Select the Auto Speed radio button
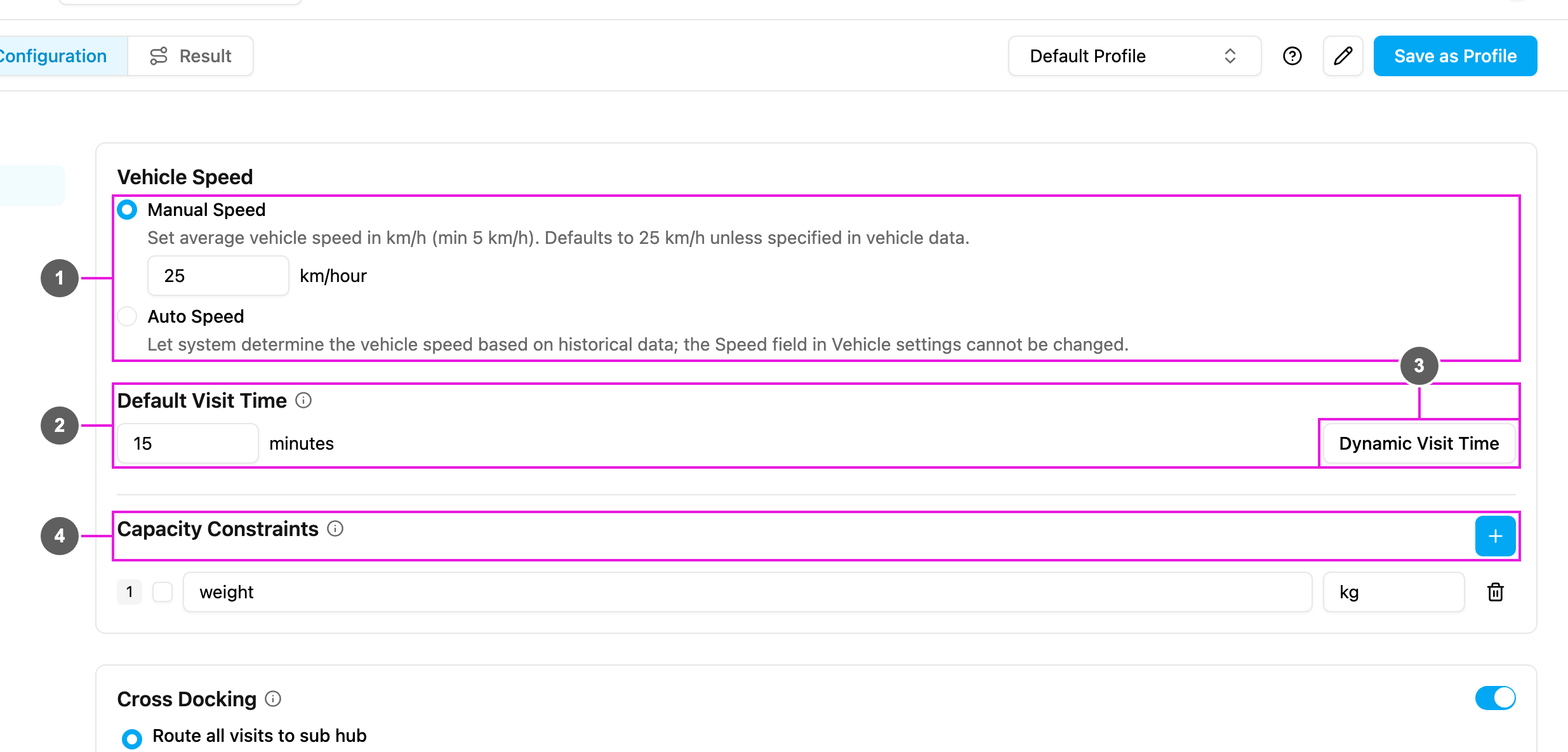The image size is (1568, 752). [127, 316]
